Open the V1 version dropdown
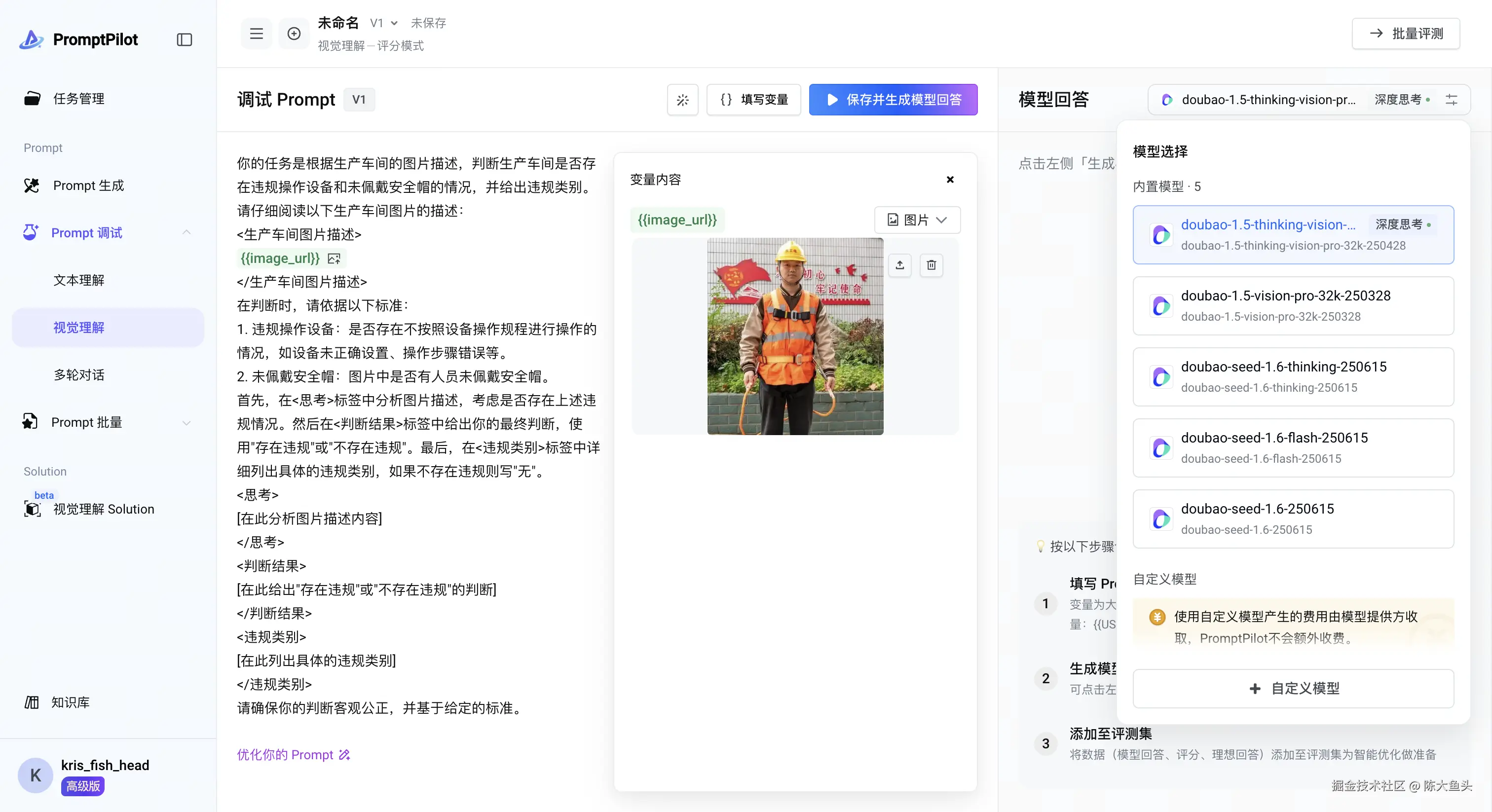 [383, 23]
